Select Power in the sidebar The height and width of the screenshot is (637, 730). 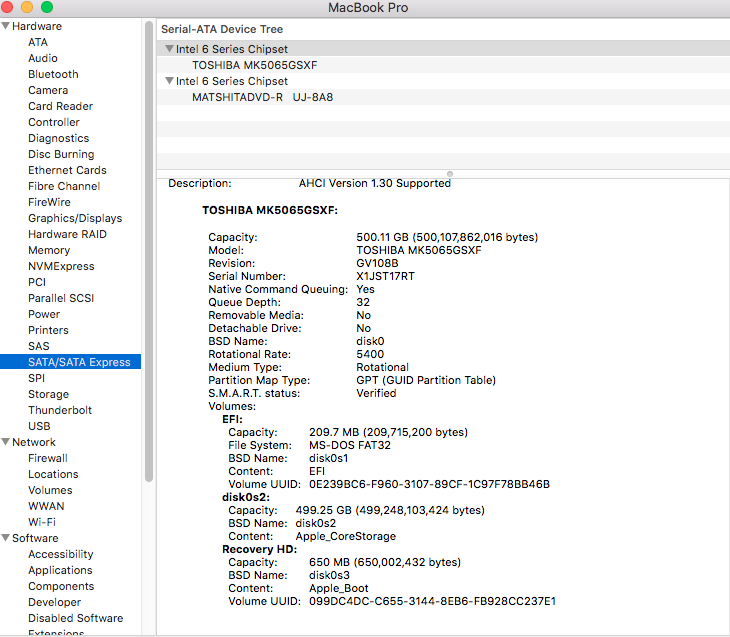point(44,314)
